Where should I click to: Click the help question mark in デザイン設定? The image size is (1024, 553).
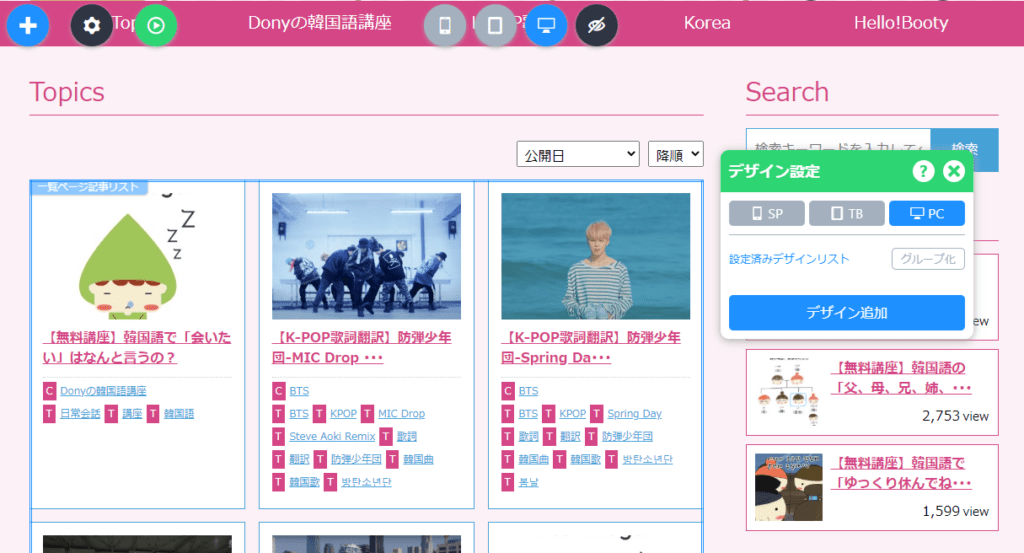click(923, 171)
